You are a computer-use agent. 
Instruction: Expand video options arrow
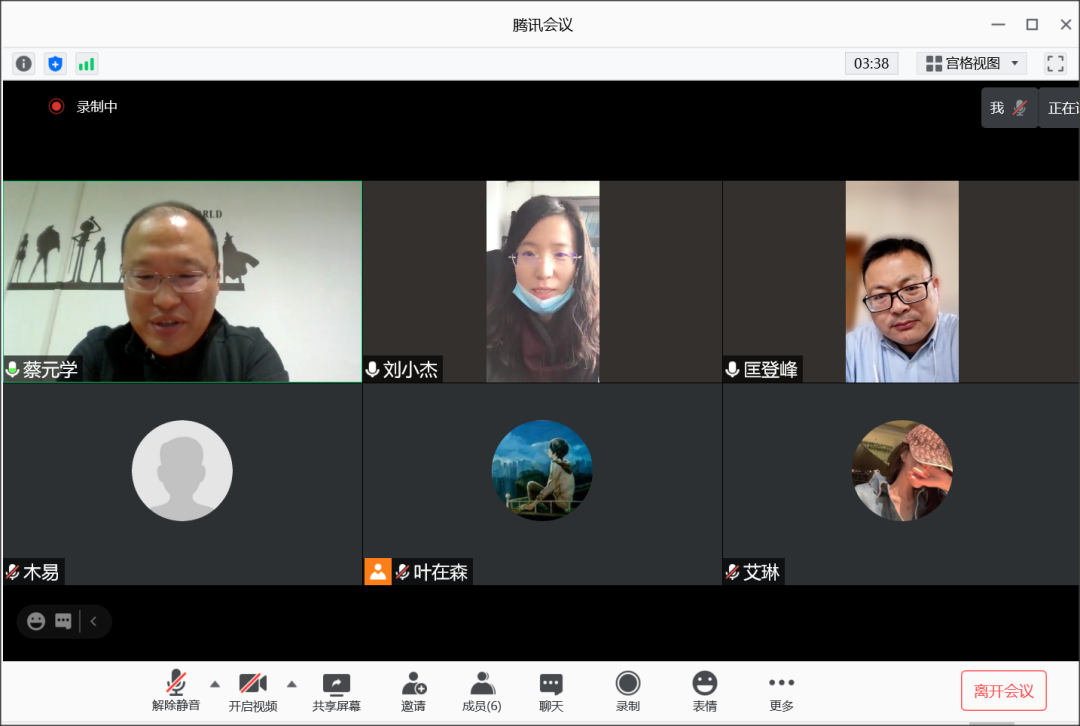[x=292, y=684]
